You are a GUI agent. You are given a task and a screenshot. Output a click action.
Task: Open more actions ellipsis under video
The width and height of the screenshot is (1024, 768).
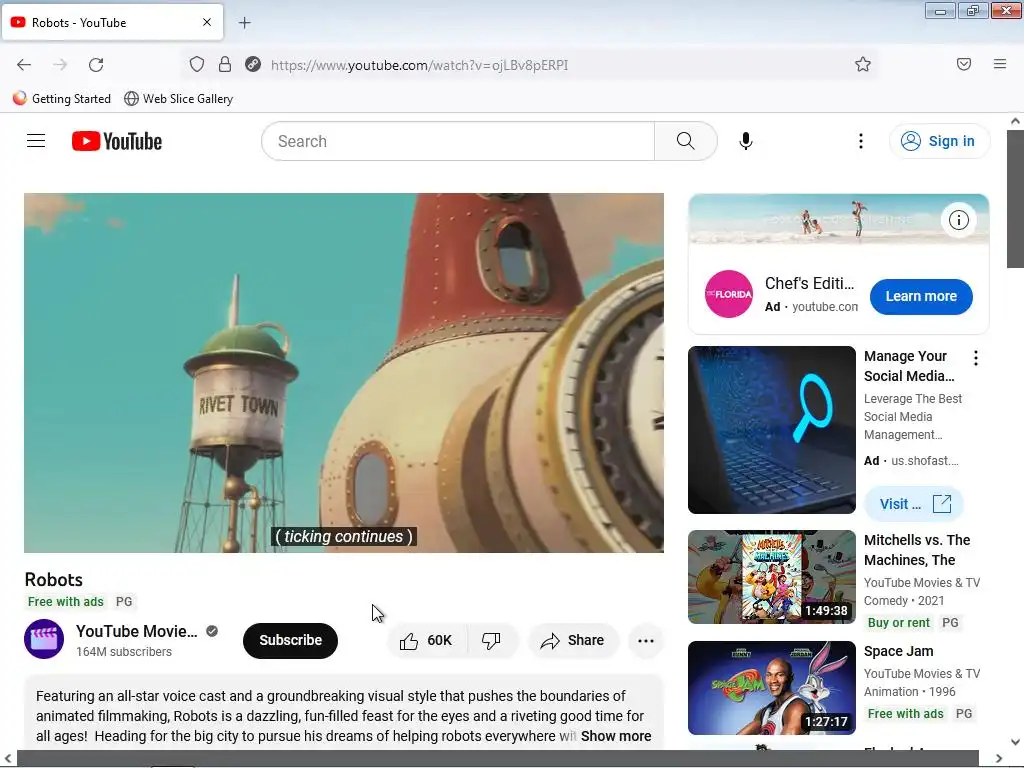tap(646, 641)
